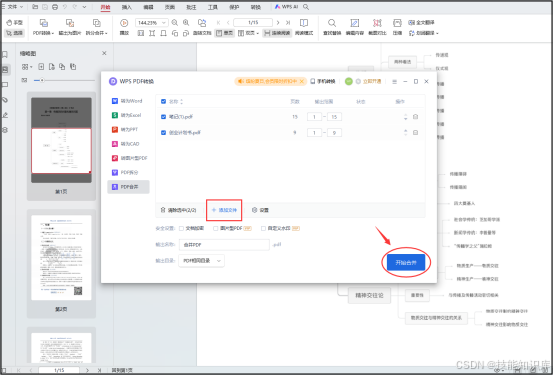Viewport: 554px width, 376px height.
Task: Open the 144.23% zoom level dropdown
Action: [x=164, y=23]
